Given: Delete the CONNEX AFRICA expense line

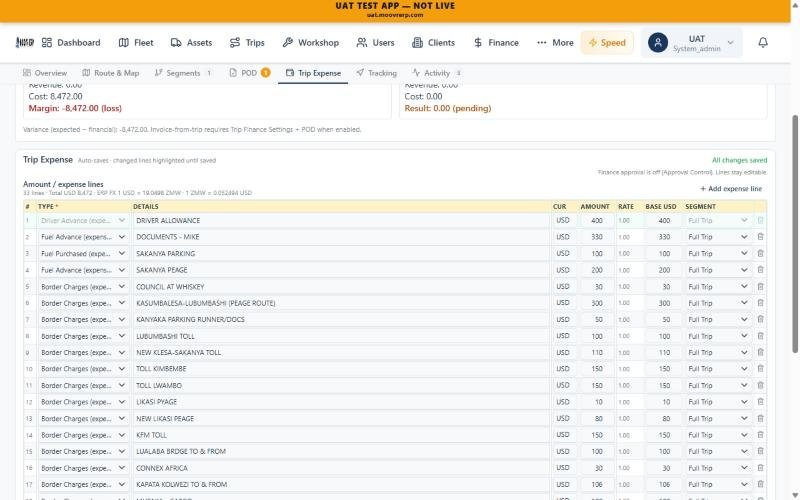Looking at the screenshot, I should tap(760, 468).
